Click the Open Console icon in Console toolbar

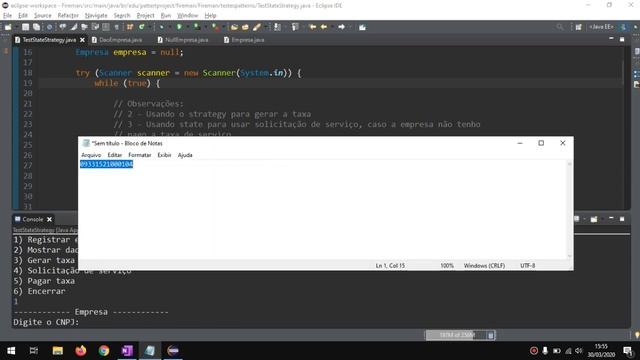594,219
